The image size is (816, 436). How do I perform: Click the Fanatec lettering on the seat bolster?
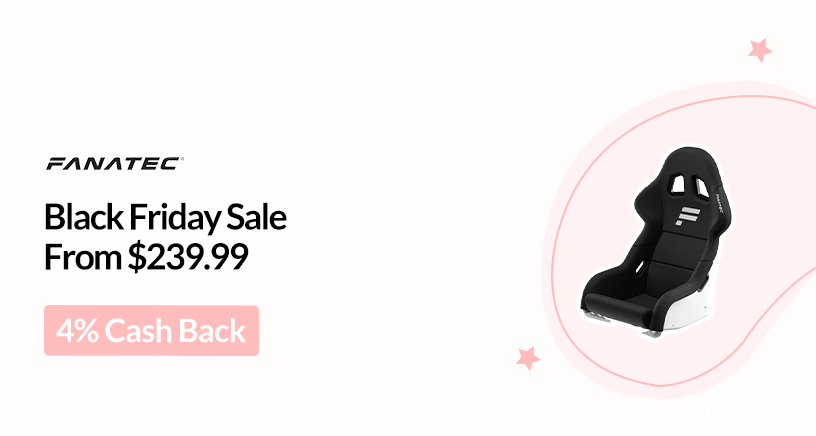click(719, 203)
